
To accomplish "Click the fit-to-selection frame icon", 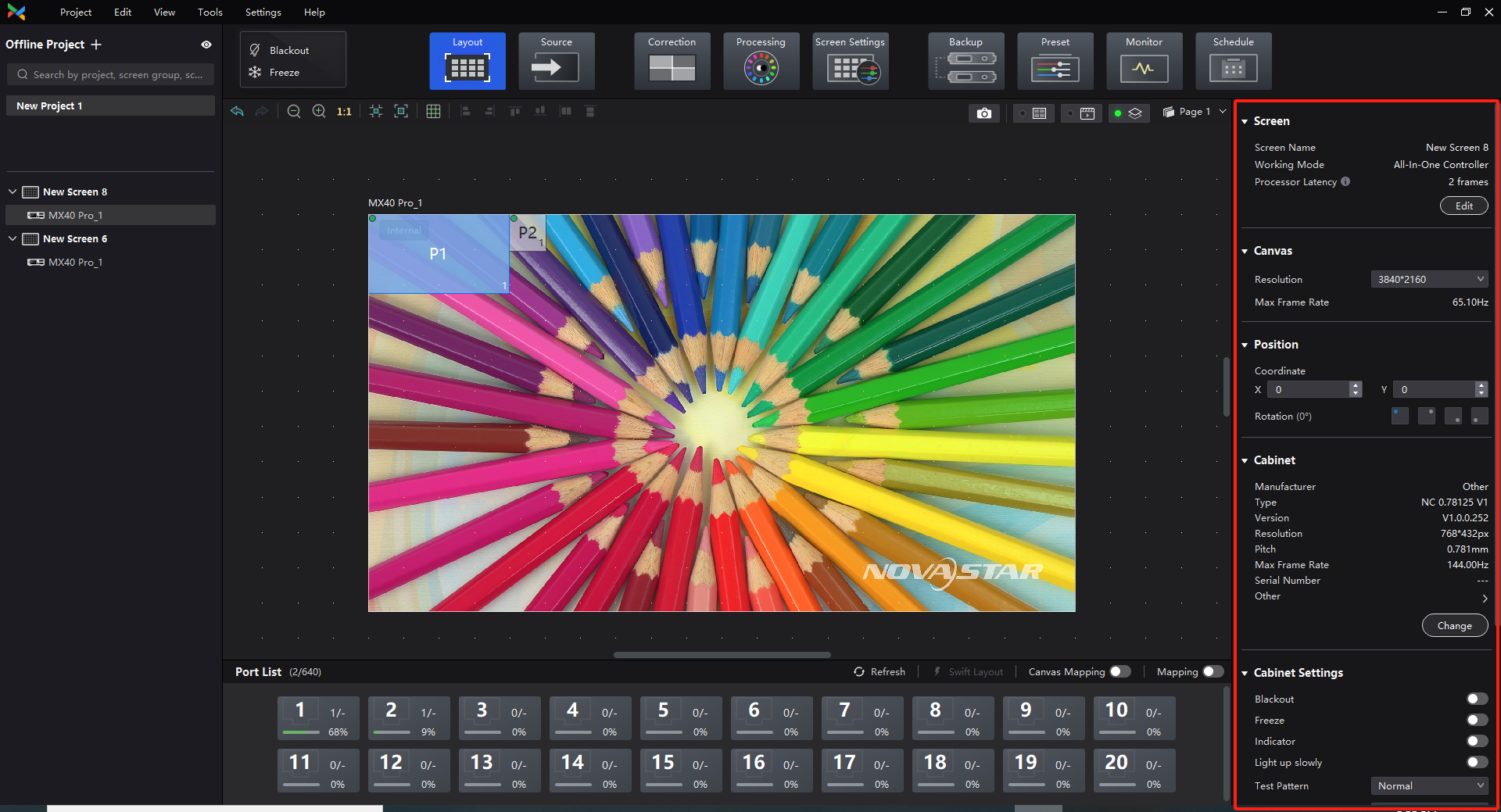I will point(376,112).
